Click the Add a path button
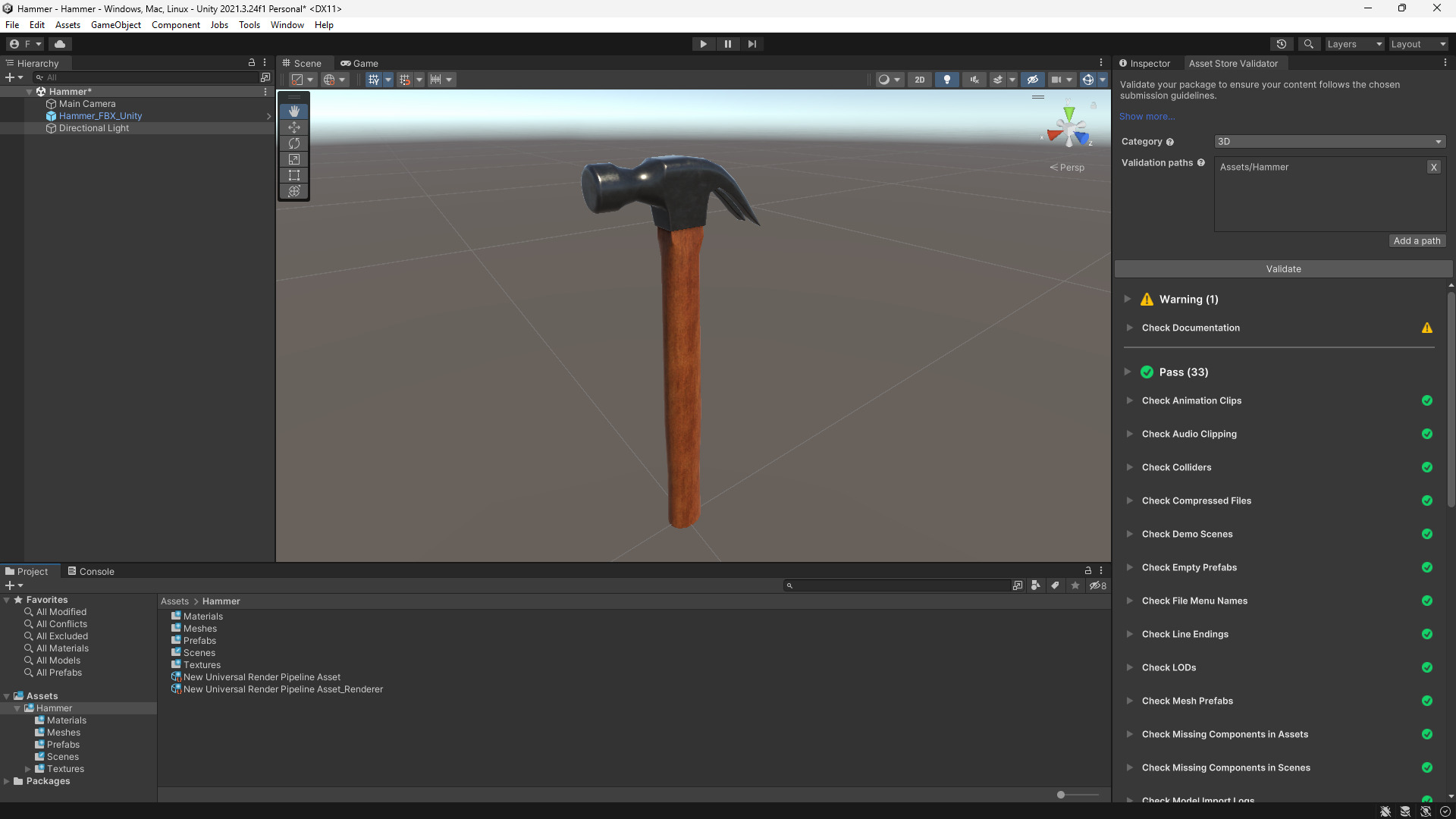The width and height of the screenshot is (1456, 819). pyautogui.click(x=1417, y=240)
